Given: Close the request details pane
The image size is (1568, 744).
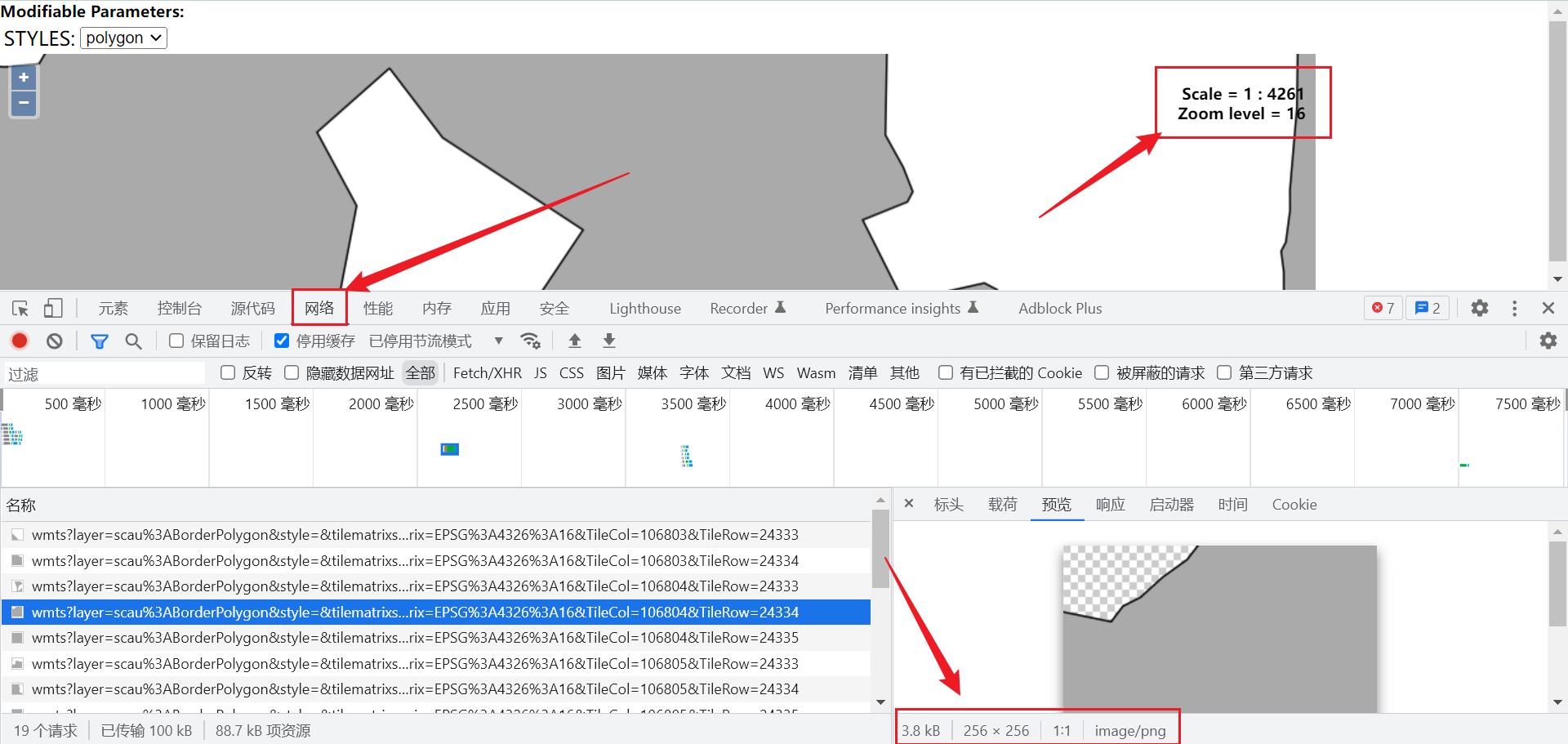Looking at the screenshot, I should [x=909, y=504].
